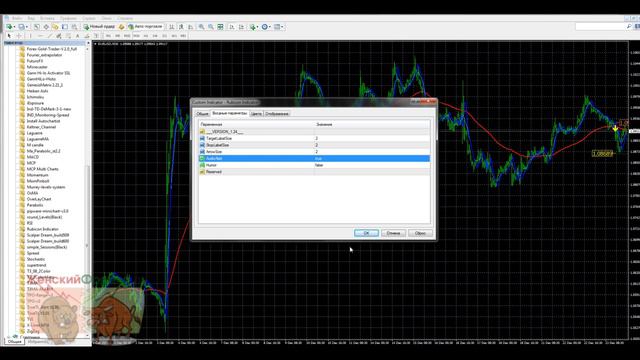This screenshot has height=360, width=640.
Task: Select the StopLabelSize parameter row
Action: point(314,145)
